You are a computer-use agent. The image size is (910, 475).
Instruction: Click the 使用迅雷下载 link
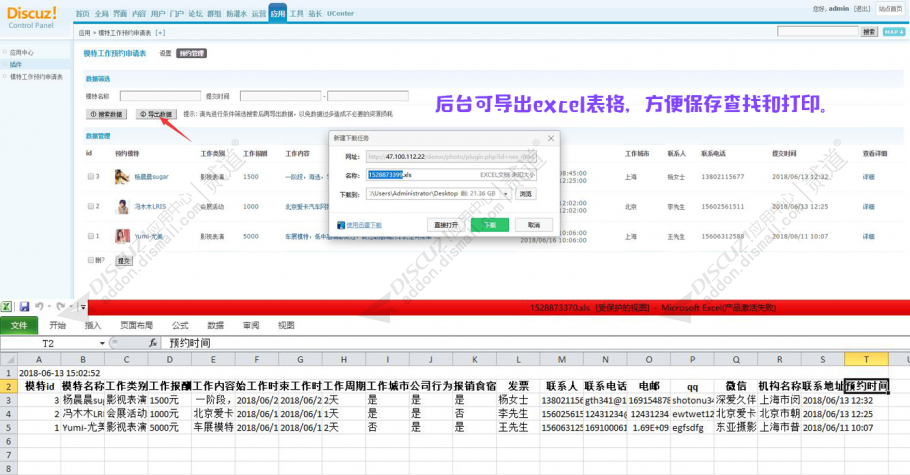coord(364,225)
